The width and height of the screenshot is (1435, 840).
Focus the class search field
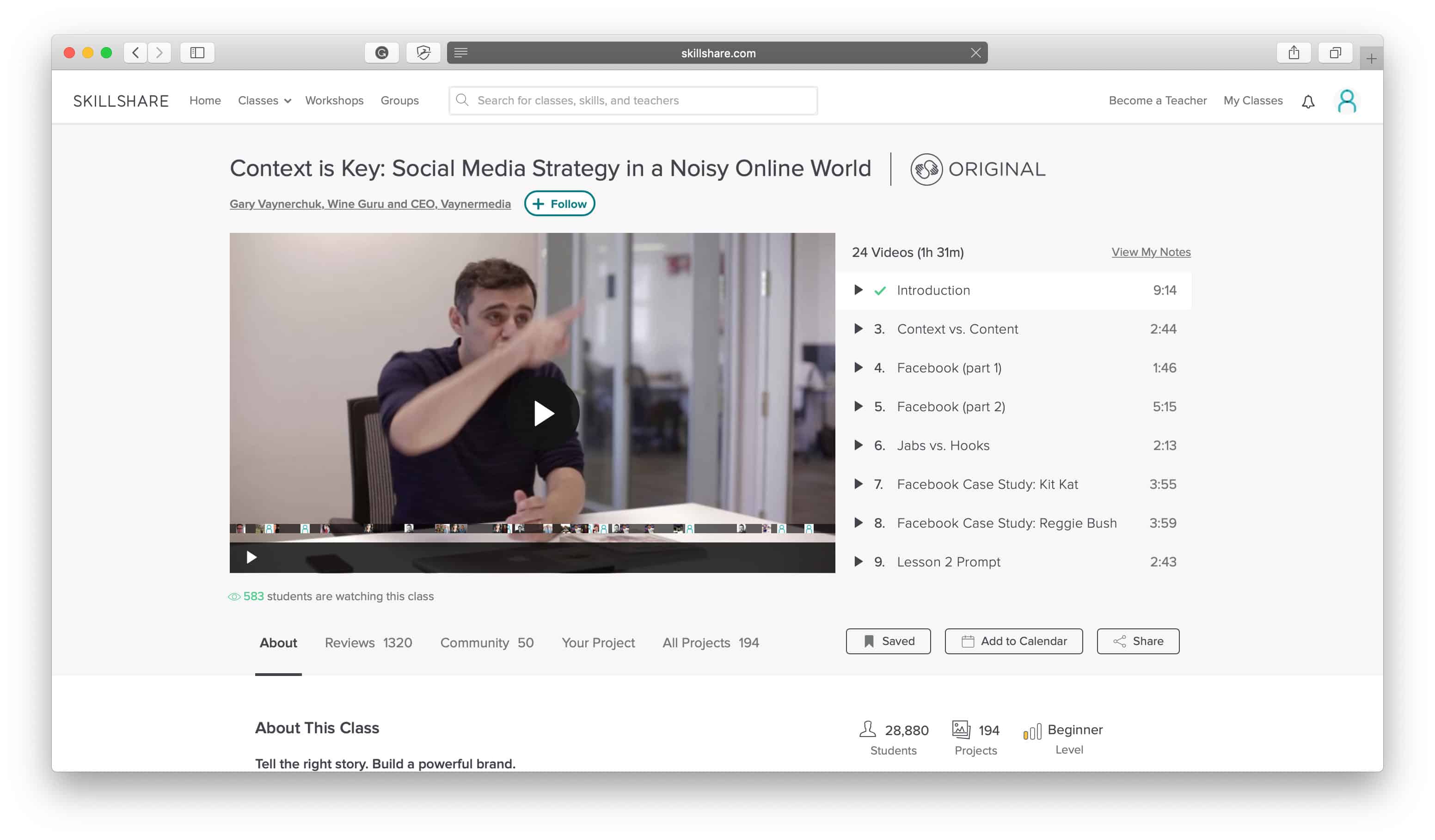point(633,101)
